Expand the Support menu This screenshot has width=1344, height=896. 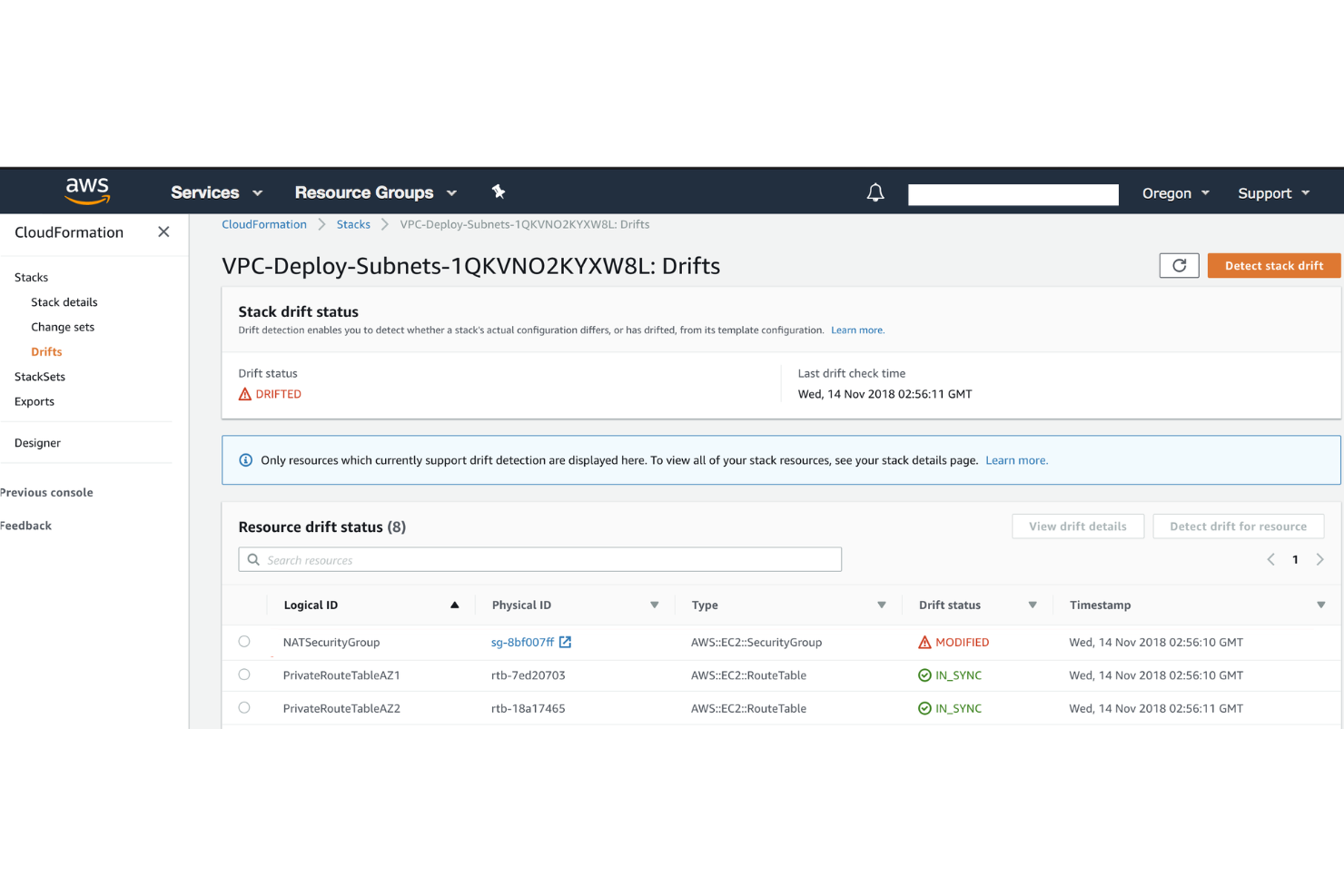click(1272, 192)
